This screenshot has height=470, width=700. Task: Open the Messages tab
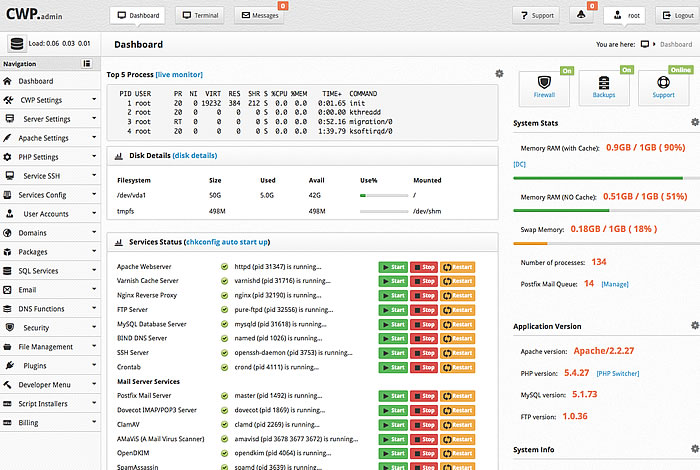(259, 16)
